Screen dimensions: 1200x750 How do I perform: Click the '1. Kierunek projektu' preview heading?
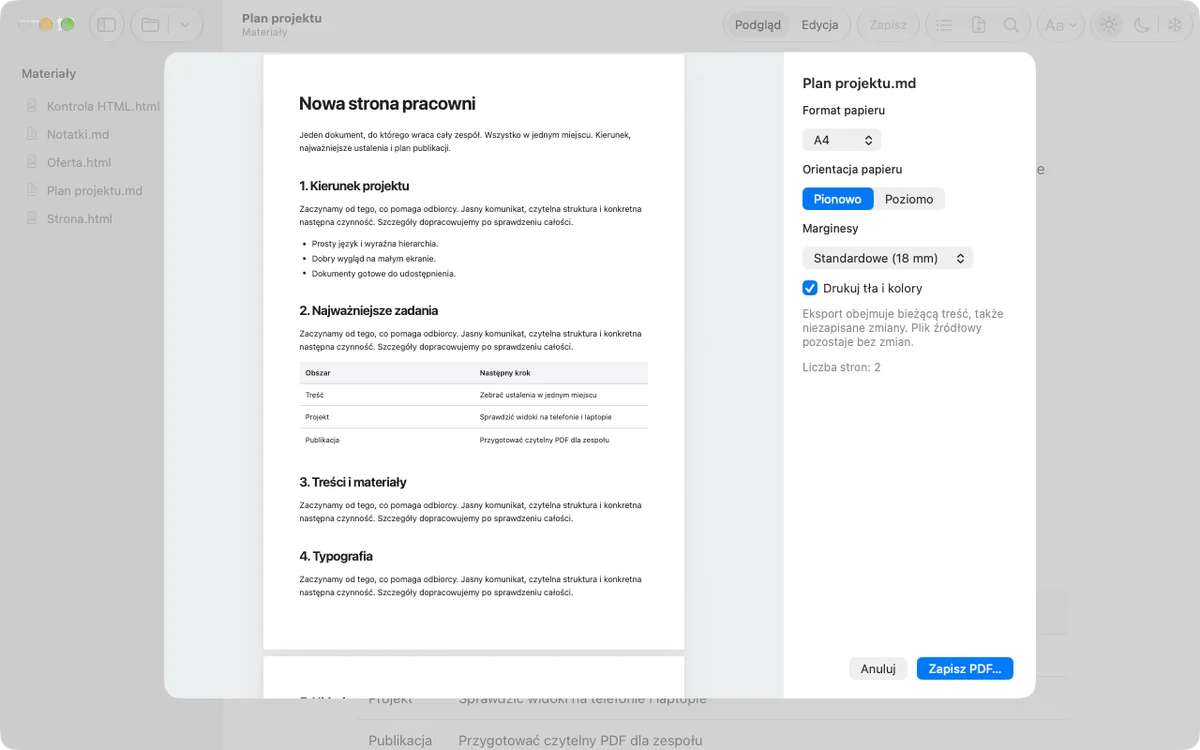(x=354, y=186)
